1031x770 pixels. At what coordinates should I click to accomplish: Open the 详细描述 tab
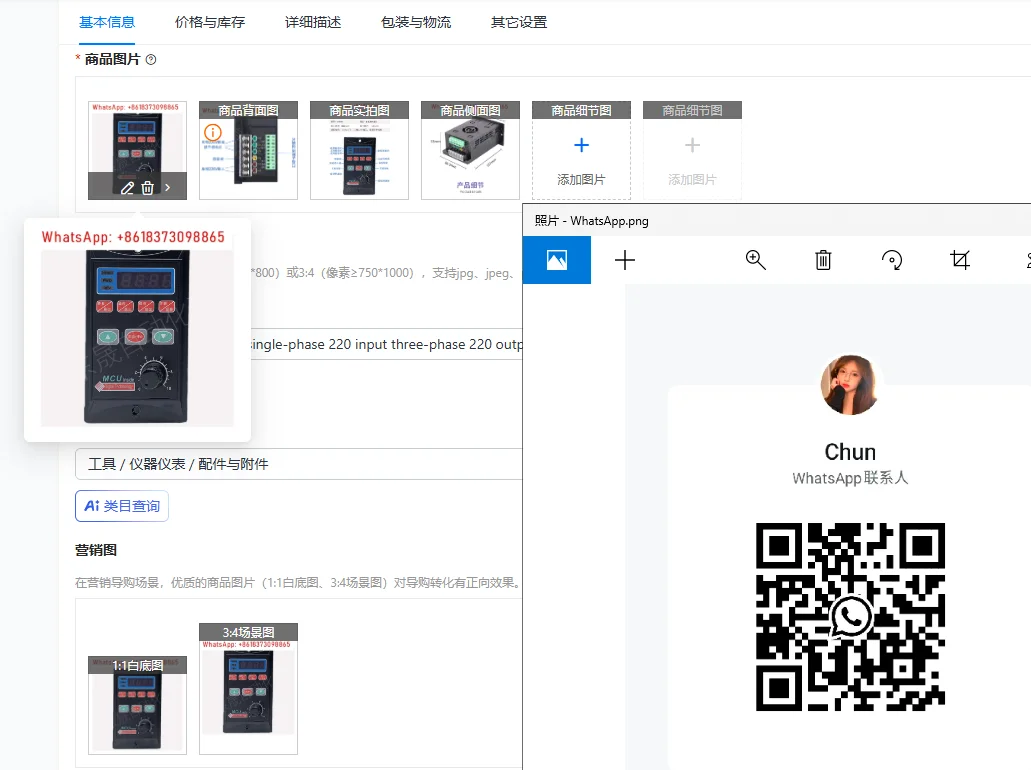(x=313, y=22)
